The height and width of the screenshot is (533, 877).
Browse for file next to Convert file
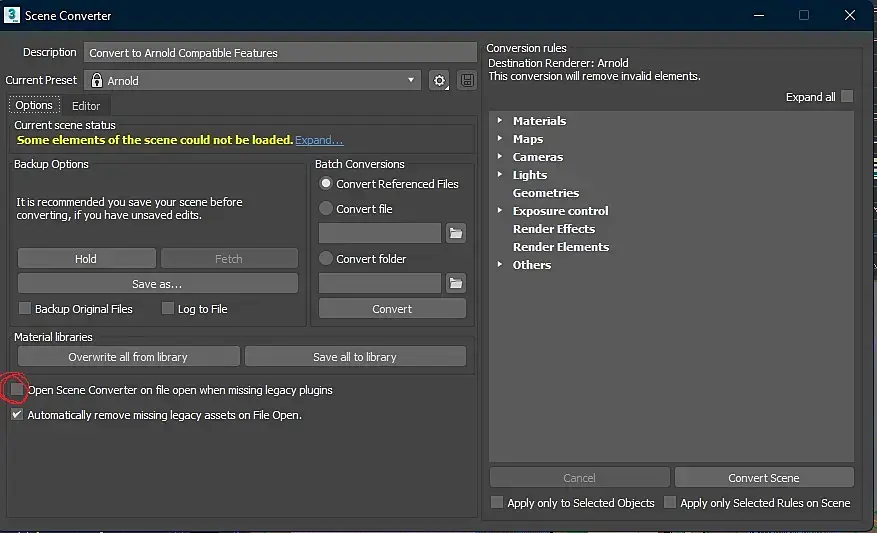tap(456, 233)
